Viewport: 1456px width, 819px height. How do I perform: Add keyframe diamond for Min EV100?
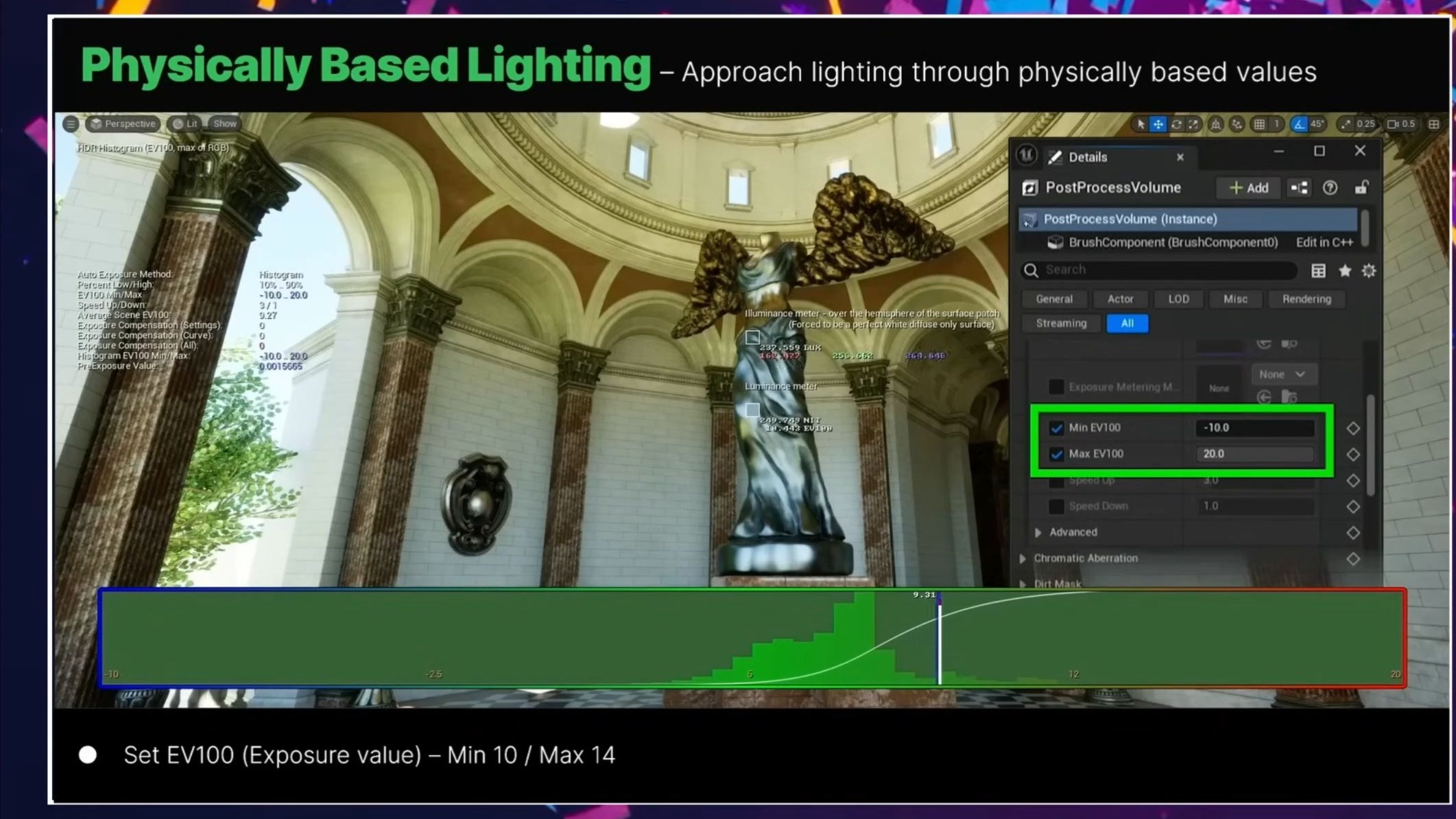coord(1352,428)
